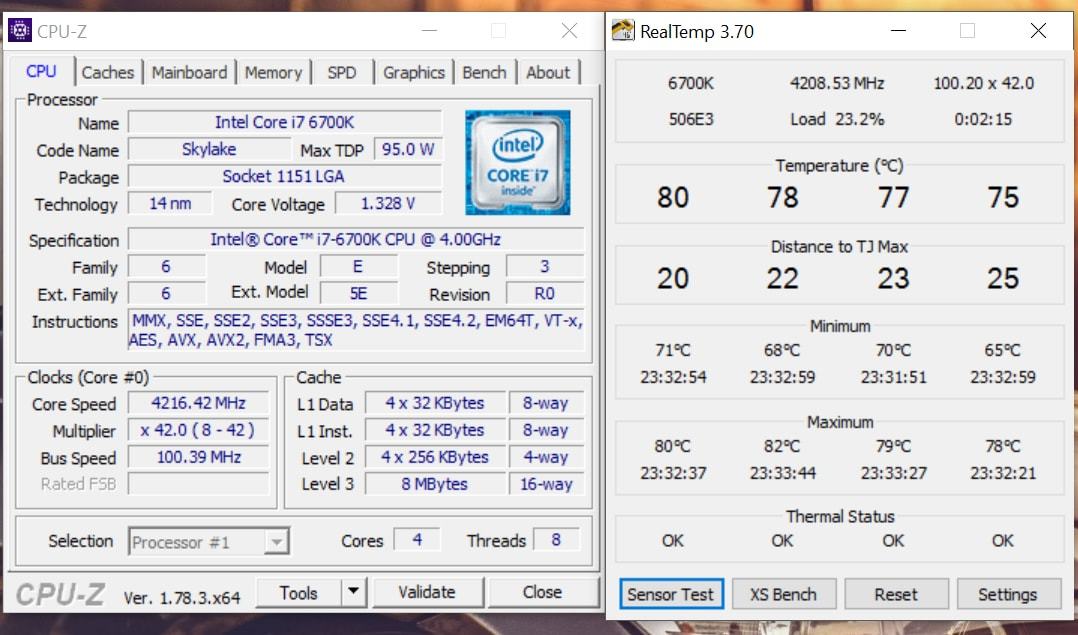The height and width of the screenshot is (635, 1078).
Task: Click the Revision value 'R0'
Action: 544,294
